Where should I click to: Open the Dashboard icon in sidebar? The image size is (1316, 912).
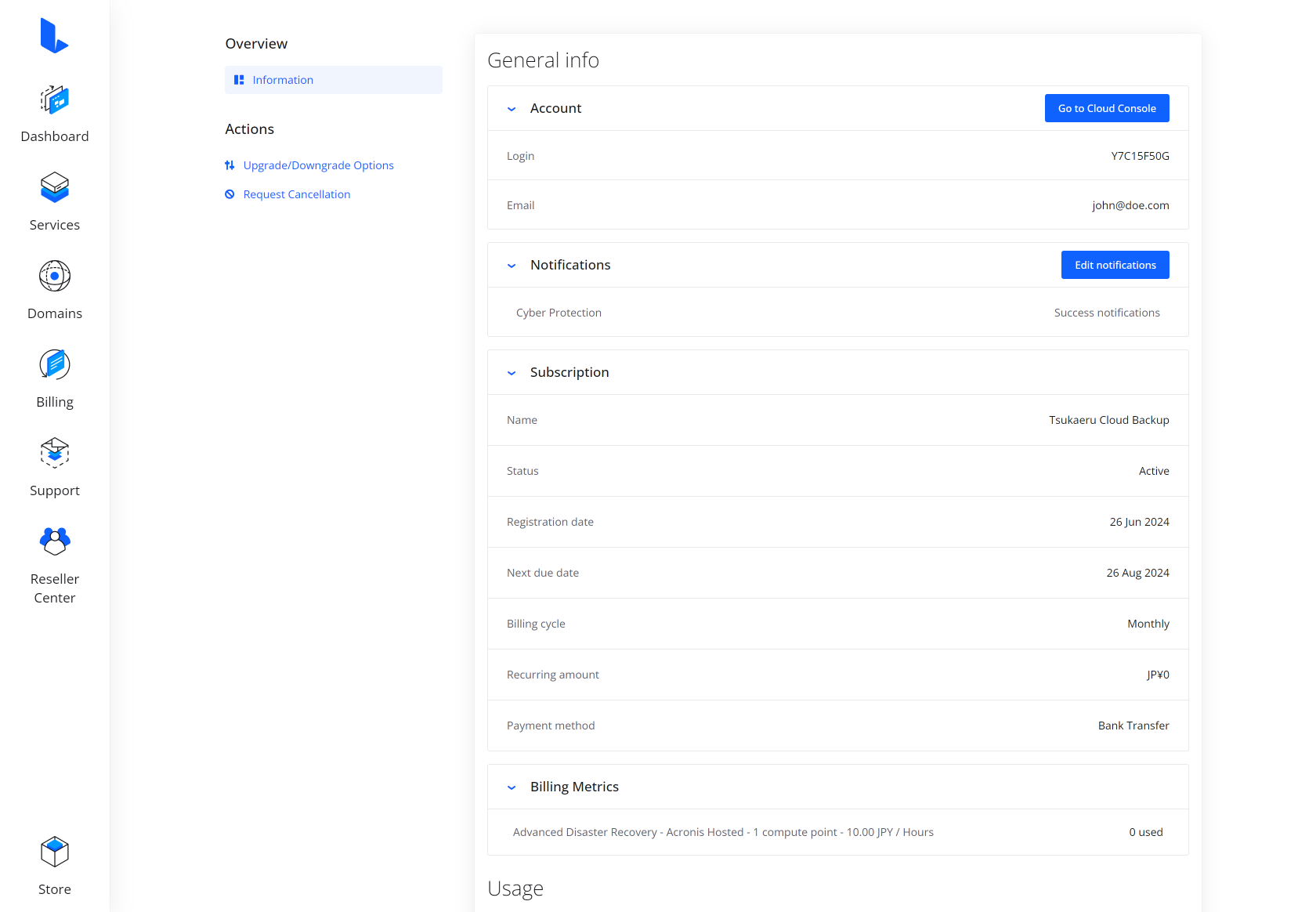[55, 100]
